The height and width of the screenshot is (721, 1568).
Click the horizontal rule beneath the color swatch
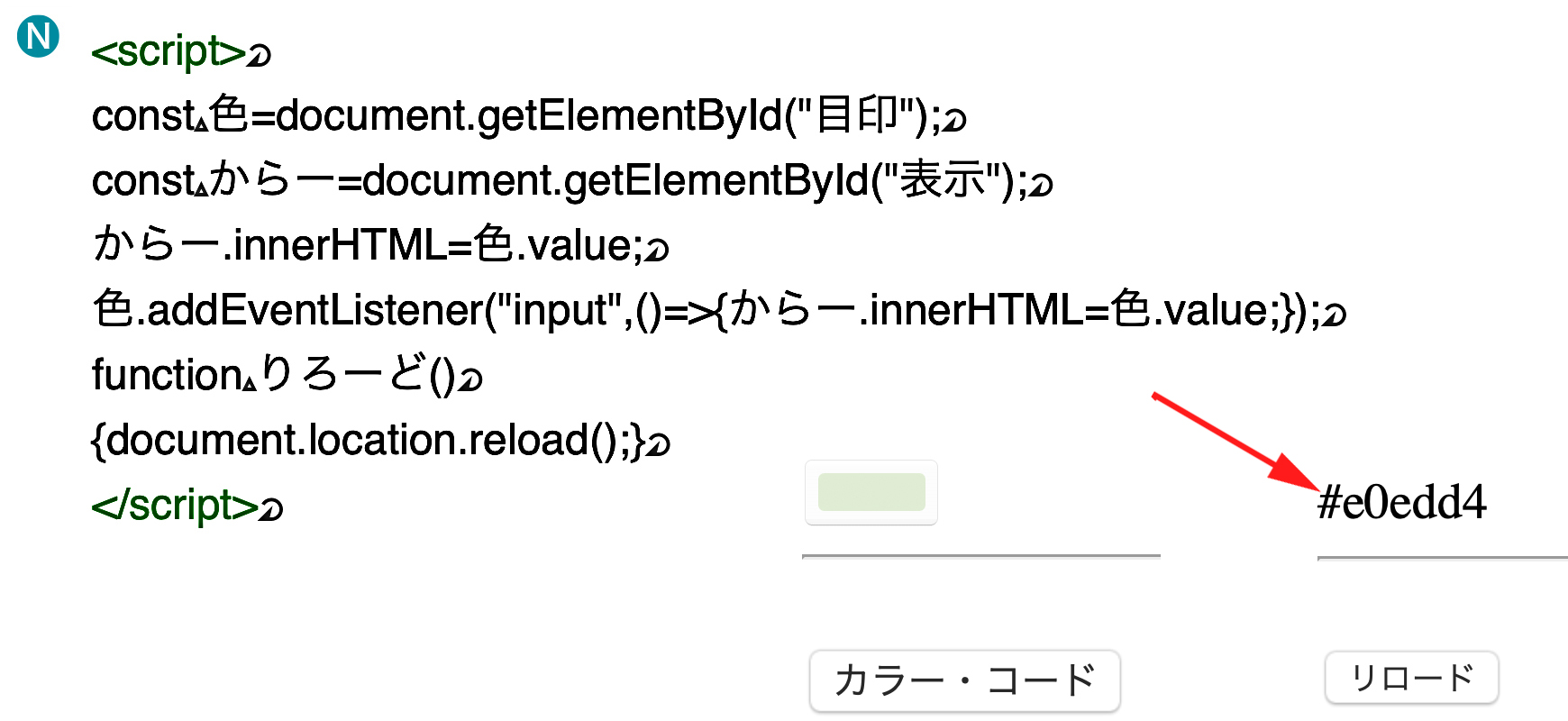tap(981, 556)
